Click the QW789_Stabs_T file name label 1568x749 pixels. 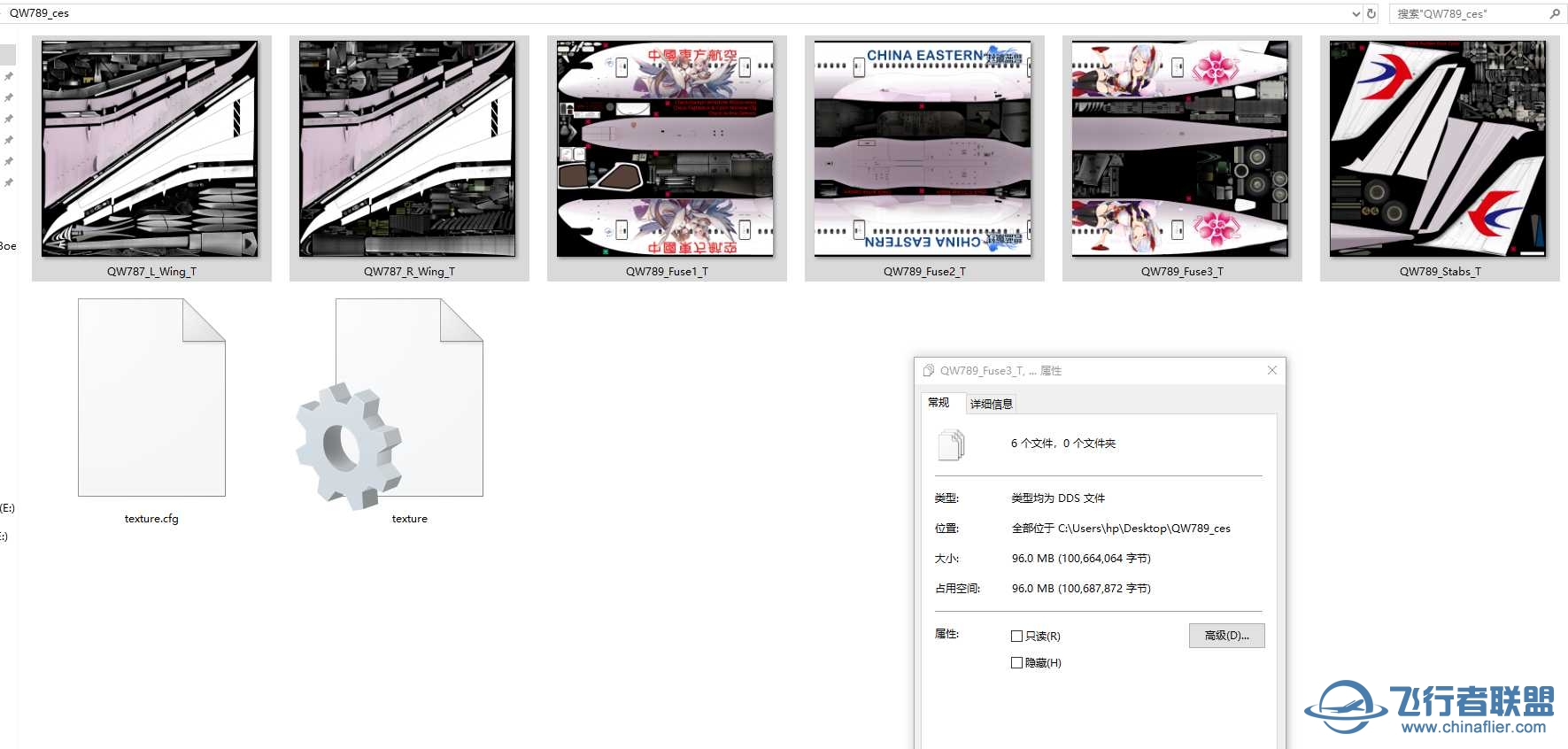pyautogui.click(x=1440, y=272)
